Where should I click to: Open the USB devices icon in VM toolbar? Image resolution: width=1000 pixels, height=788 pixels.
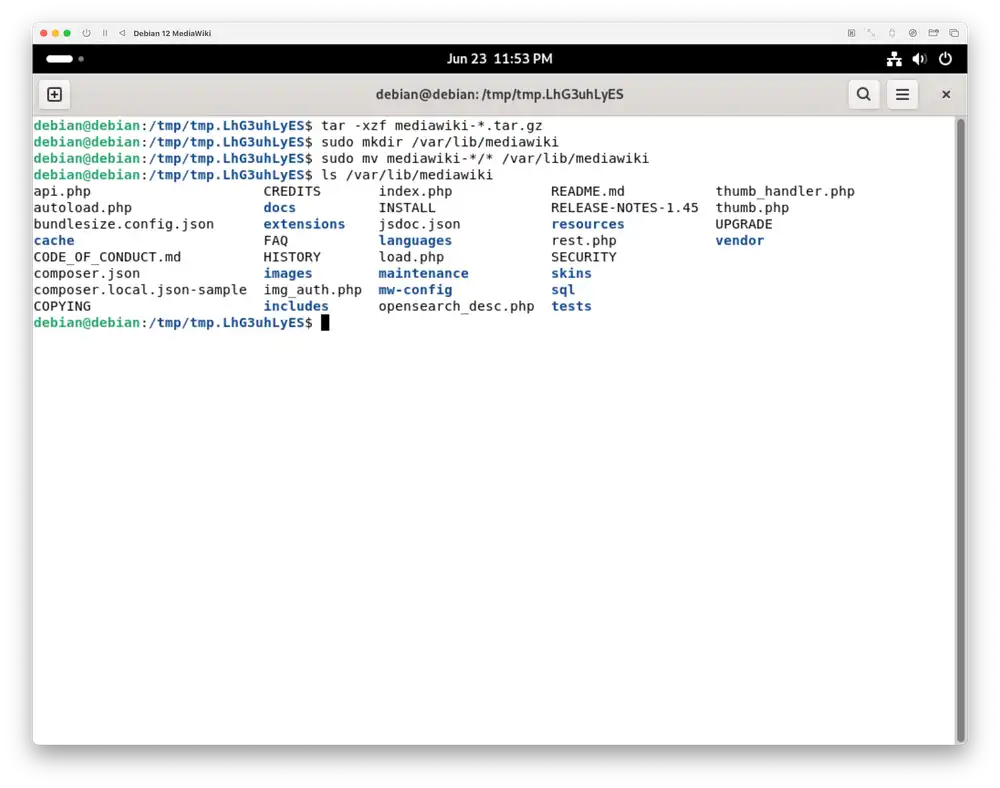click(x=892, y=33)
